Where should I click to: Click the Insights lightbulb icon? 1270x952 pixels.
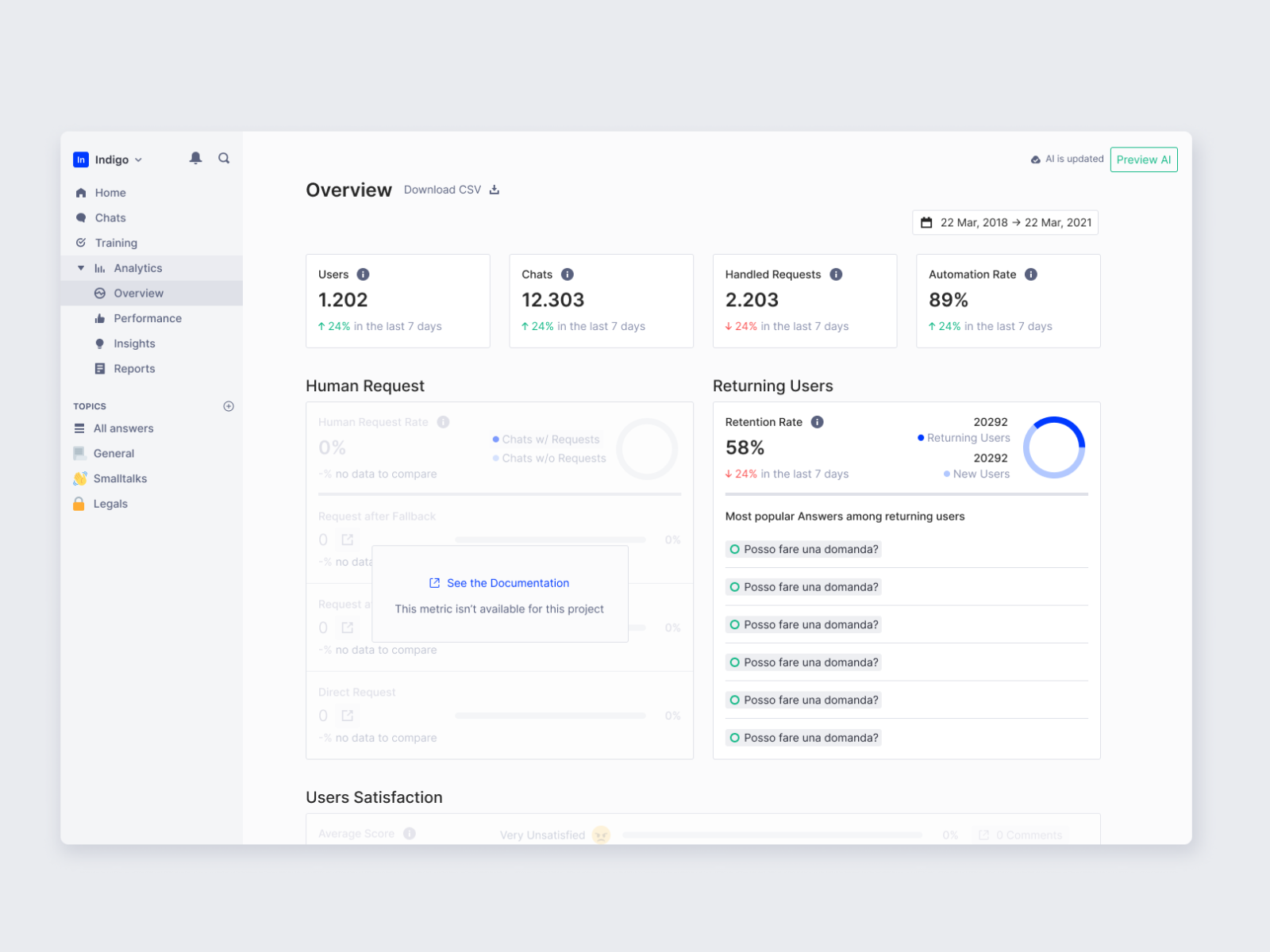tap(99, 344)
